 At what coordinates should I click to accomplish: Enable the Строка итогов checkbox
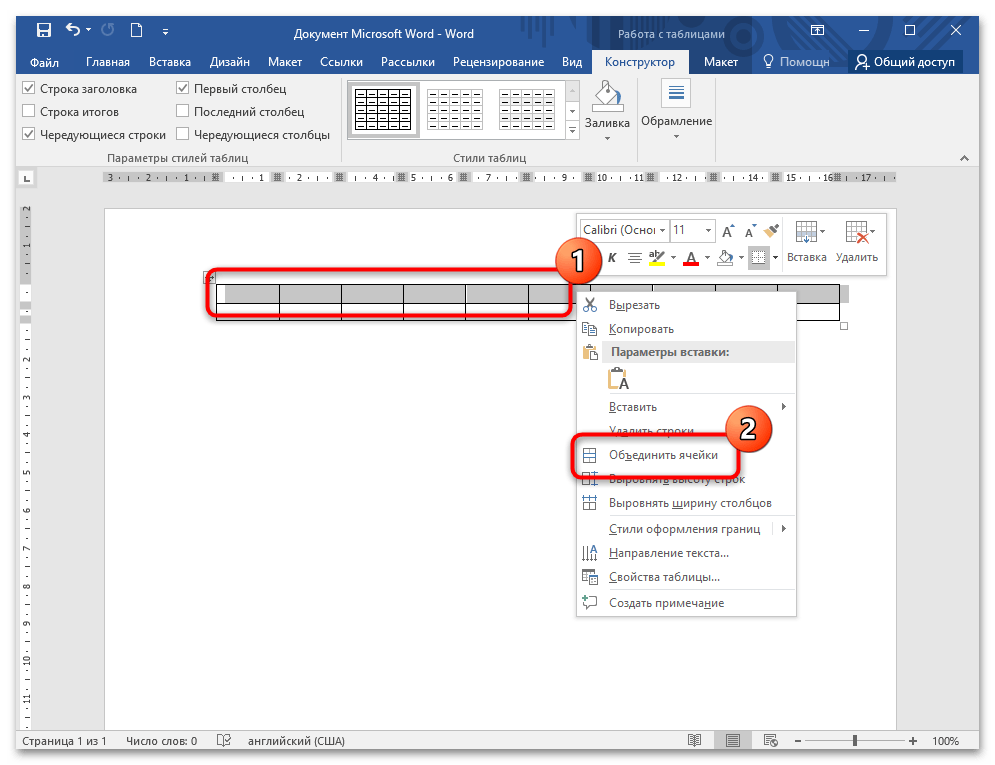(x=29, y=111)
